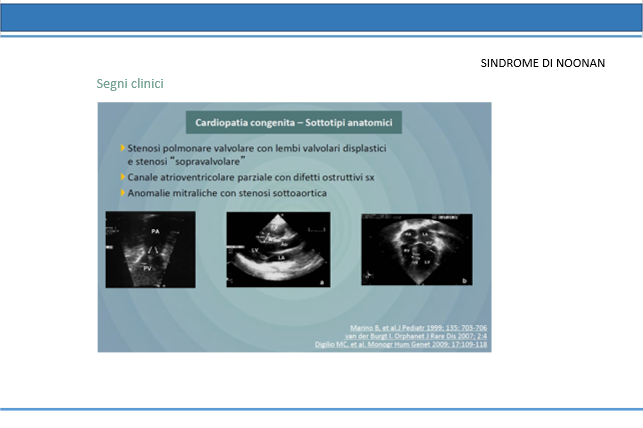This screenshot has height=428, width=643.
Task: Open the echocardiogram image labeled PA and PV
Action: click(x=150, y=249)
